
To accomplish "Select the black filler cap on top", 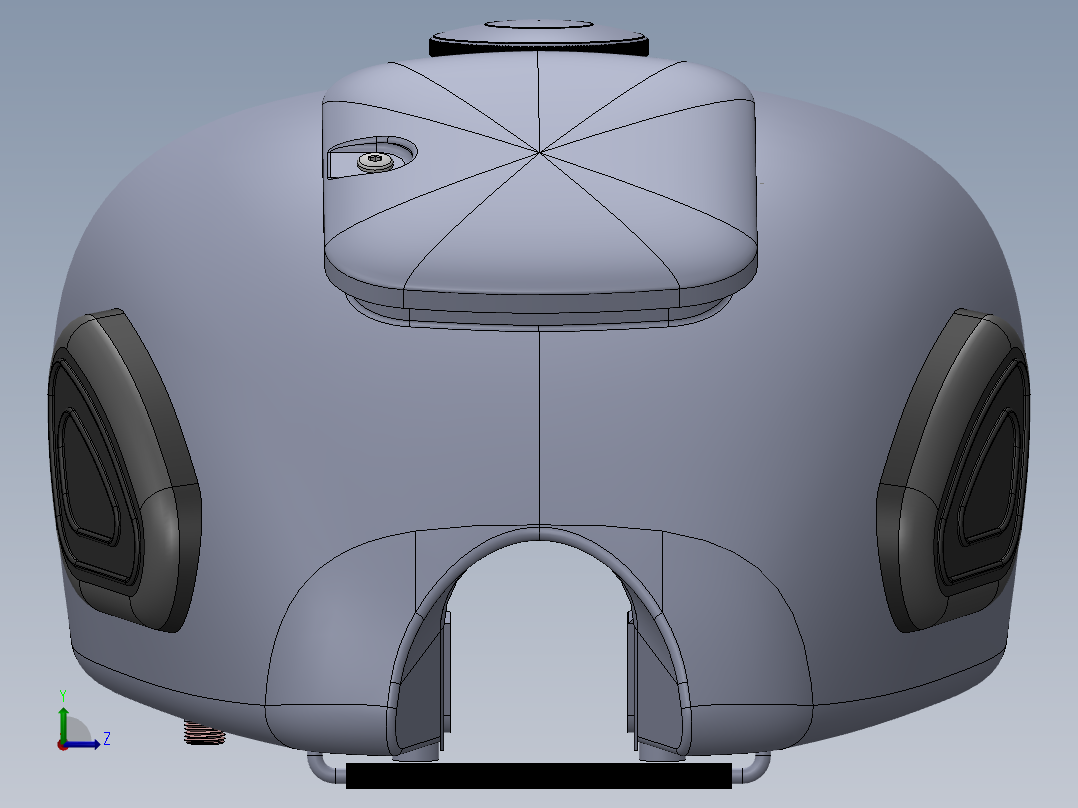I will pos(539,39).
